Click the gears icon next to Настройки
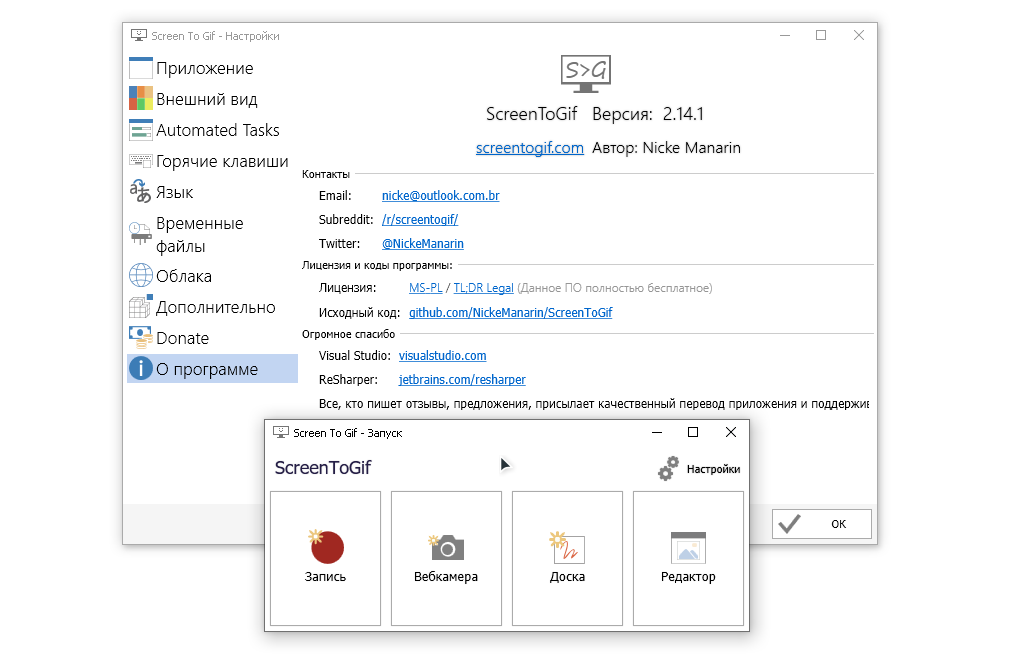Image resolution: width=1010 pixels, height=655 pixels. point(669,468)
